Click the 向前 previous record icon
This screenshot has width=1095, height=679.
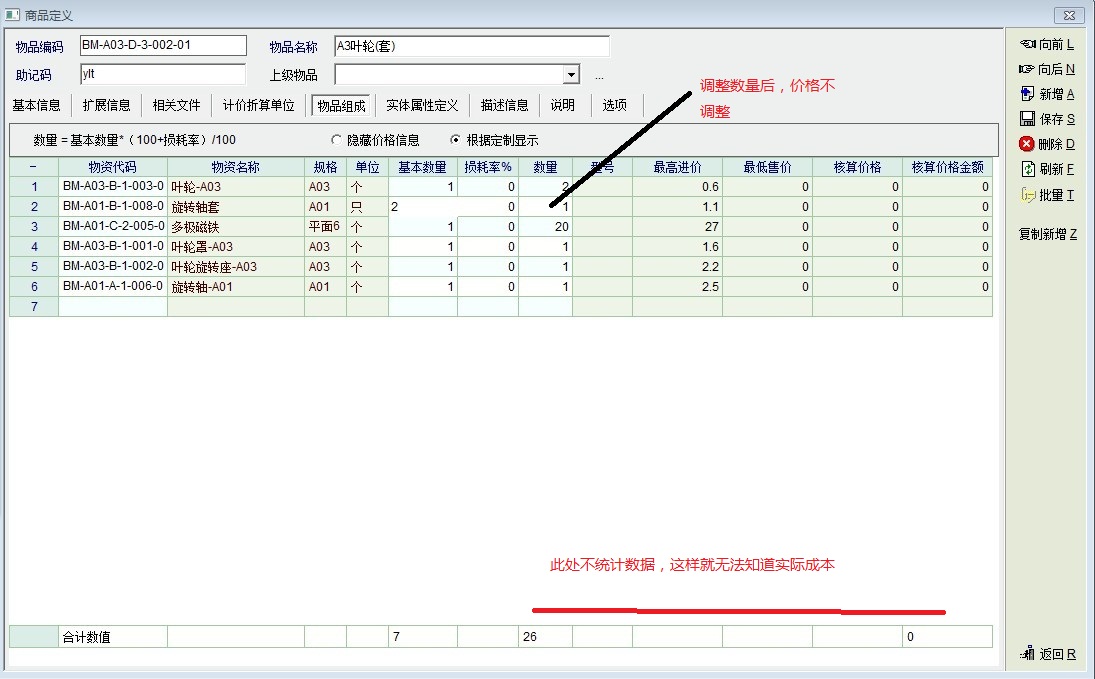pos(1026,44)
